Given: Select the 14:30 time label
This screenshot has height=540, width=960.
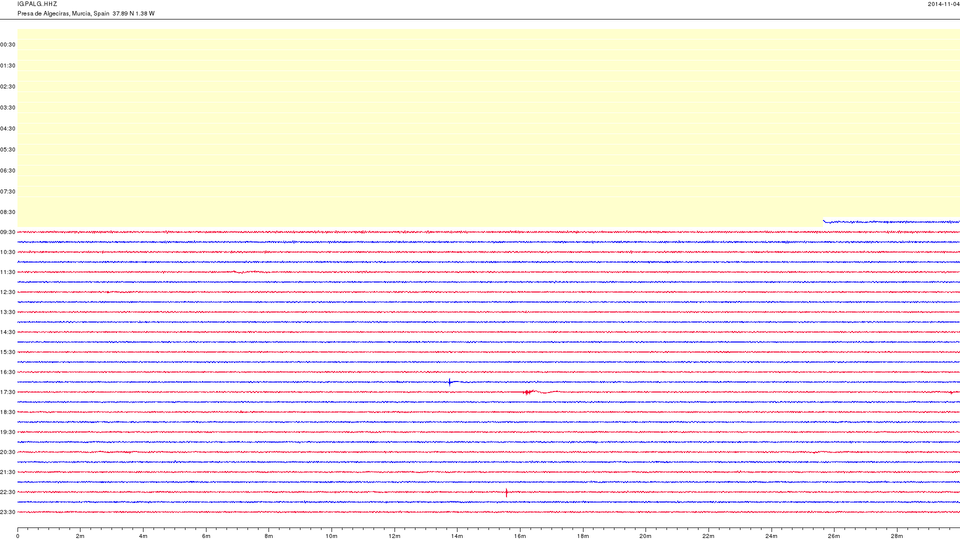Looking at the screenshot, I should 8,332.
